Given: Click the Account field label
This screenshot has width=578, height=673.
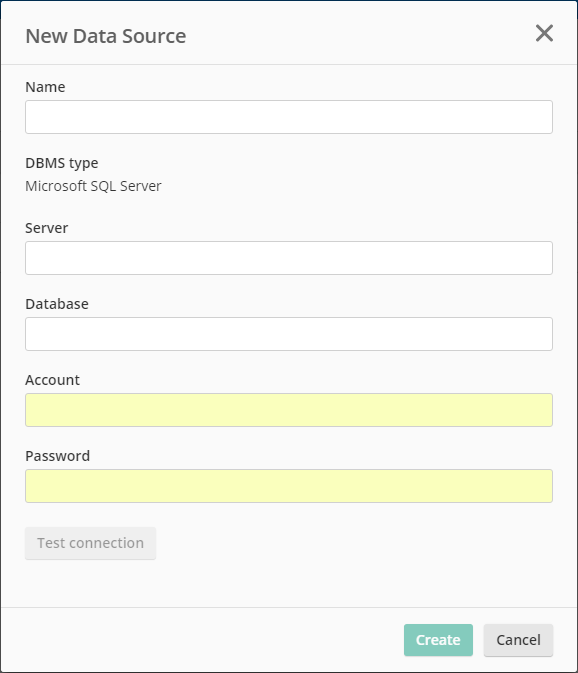Looking at the screenshot, I should 52,380.
